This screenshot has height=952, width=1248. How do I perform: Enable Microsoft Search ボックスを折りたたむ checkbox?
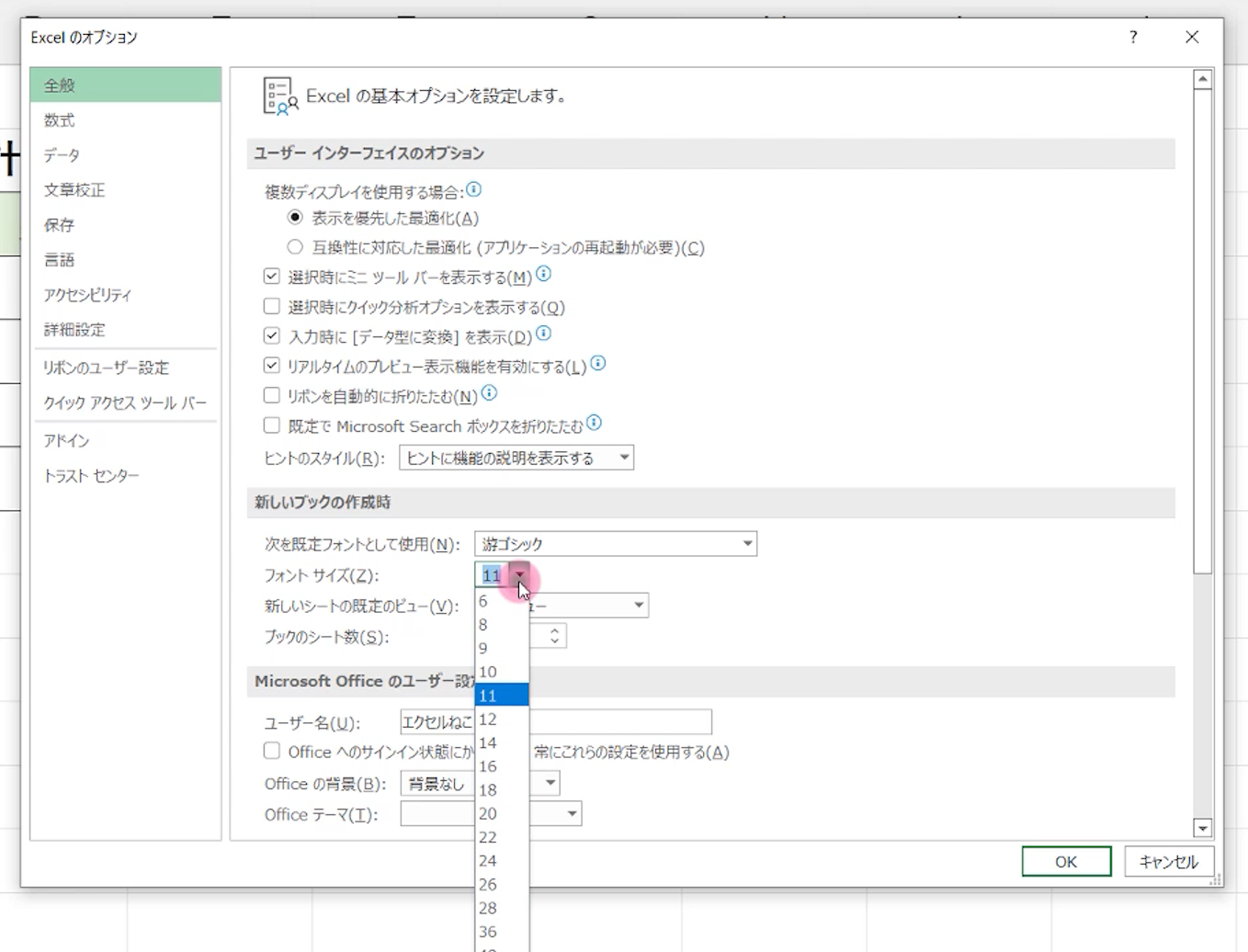click(271, 425)
